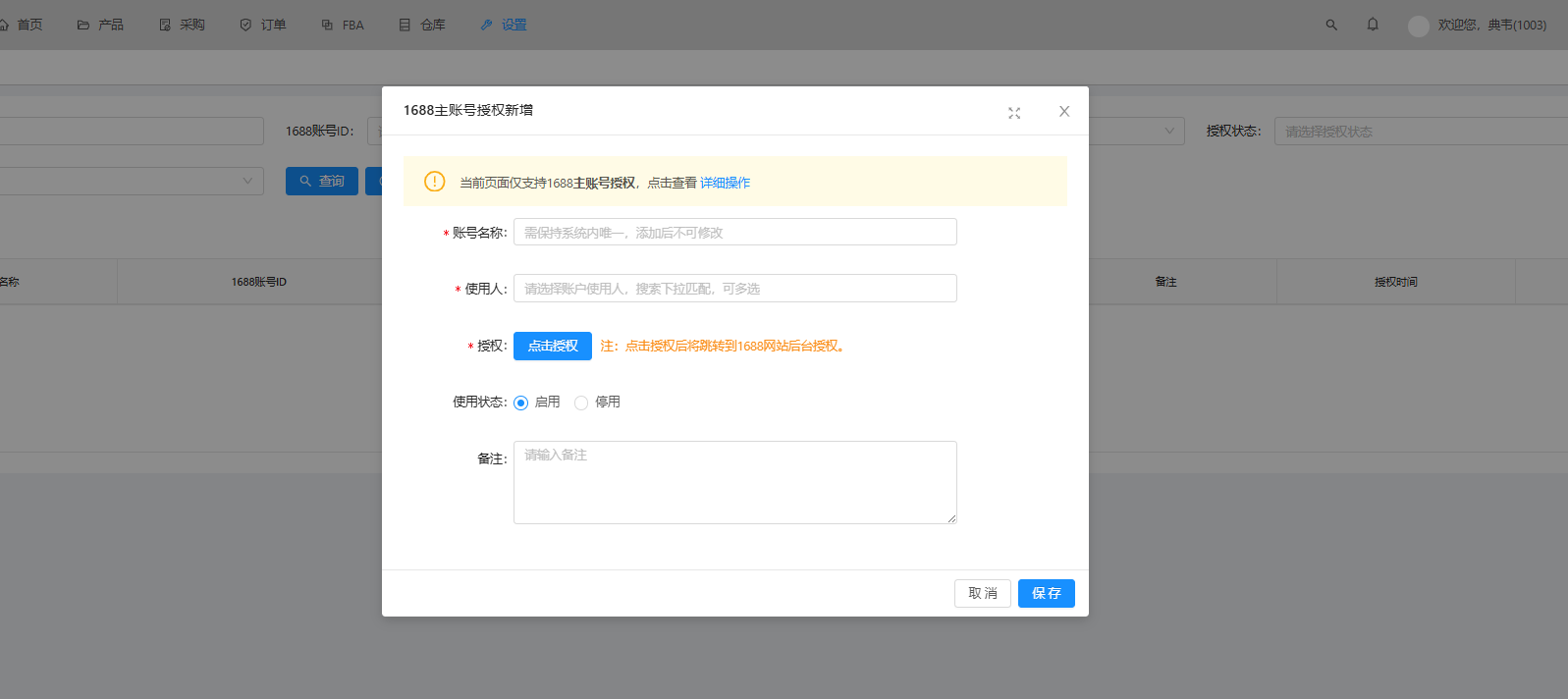Select the 启用 radio button
This screenshot has width=1568, height=699.
coord(521,403)
